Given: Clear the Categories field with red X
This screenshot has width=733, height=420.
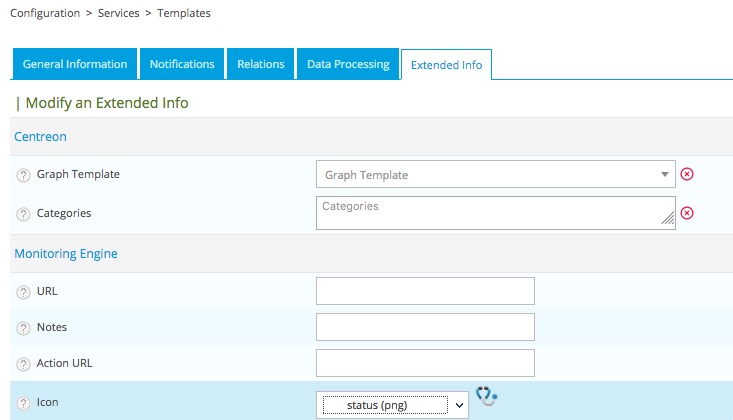Looking at the screenshot, I should tap(687, 213).
